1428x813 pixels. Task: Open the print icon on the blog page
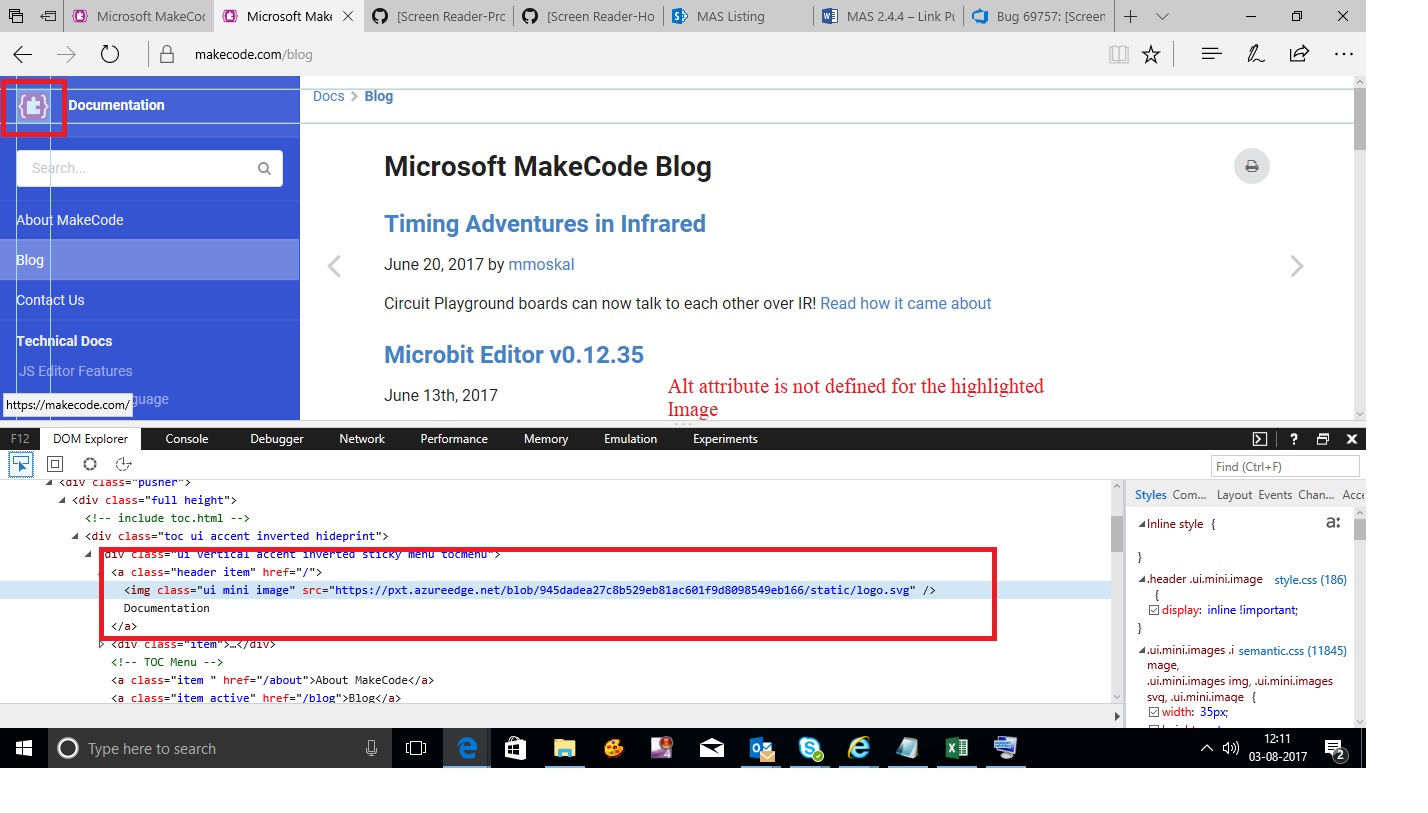(x=1251, y=166)
